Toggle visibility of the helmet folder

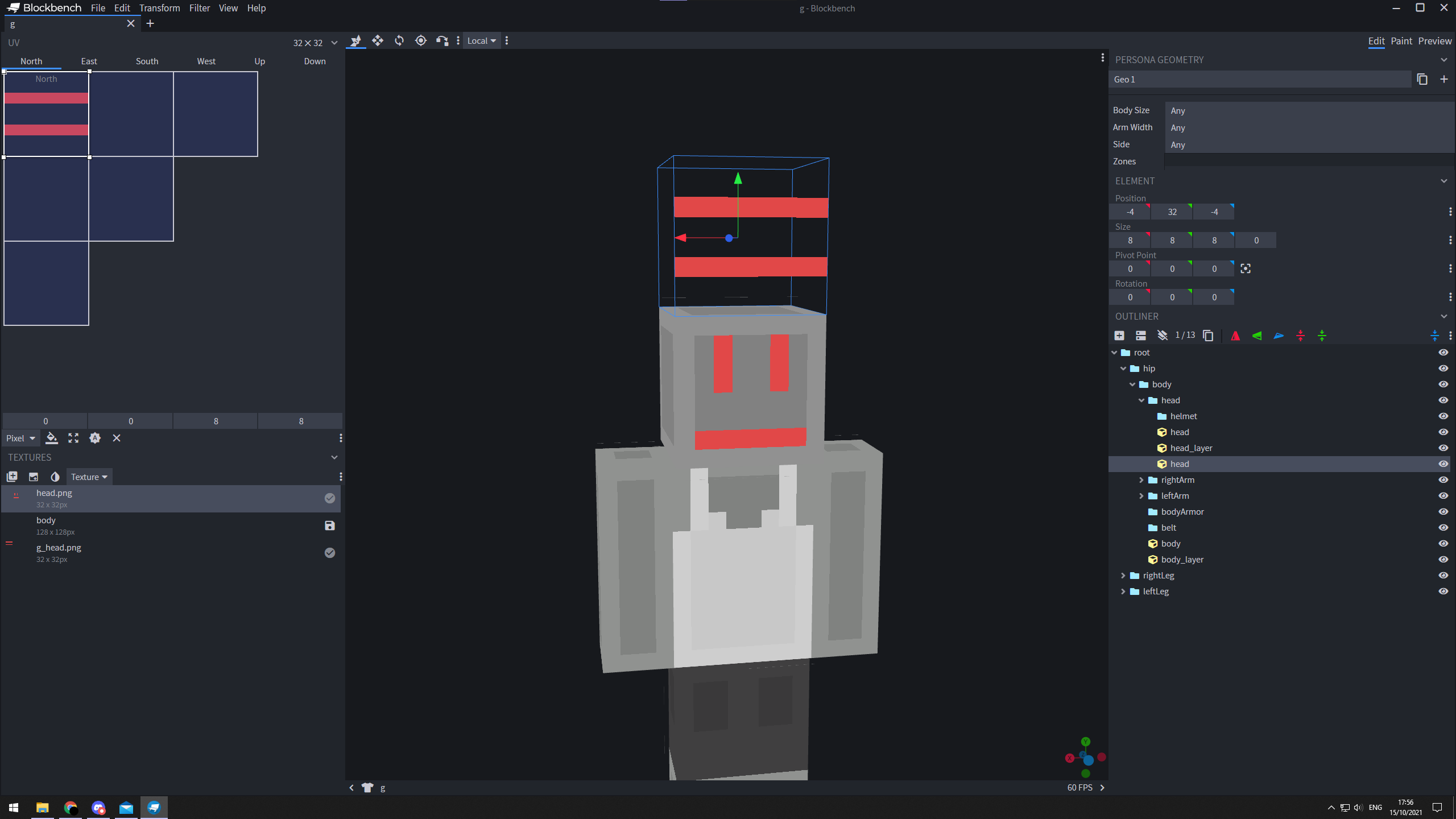tap(1445, 416)
